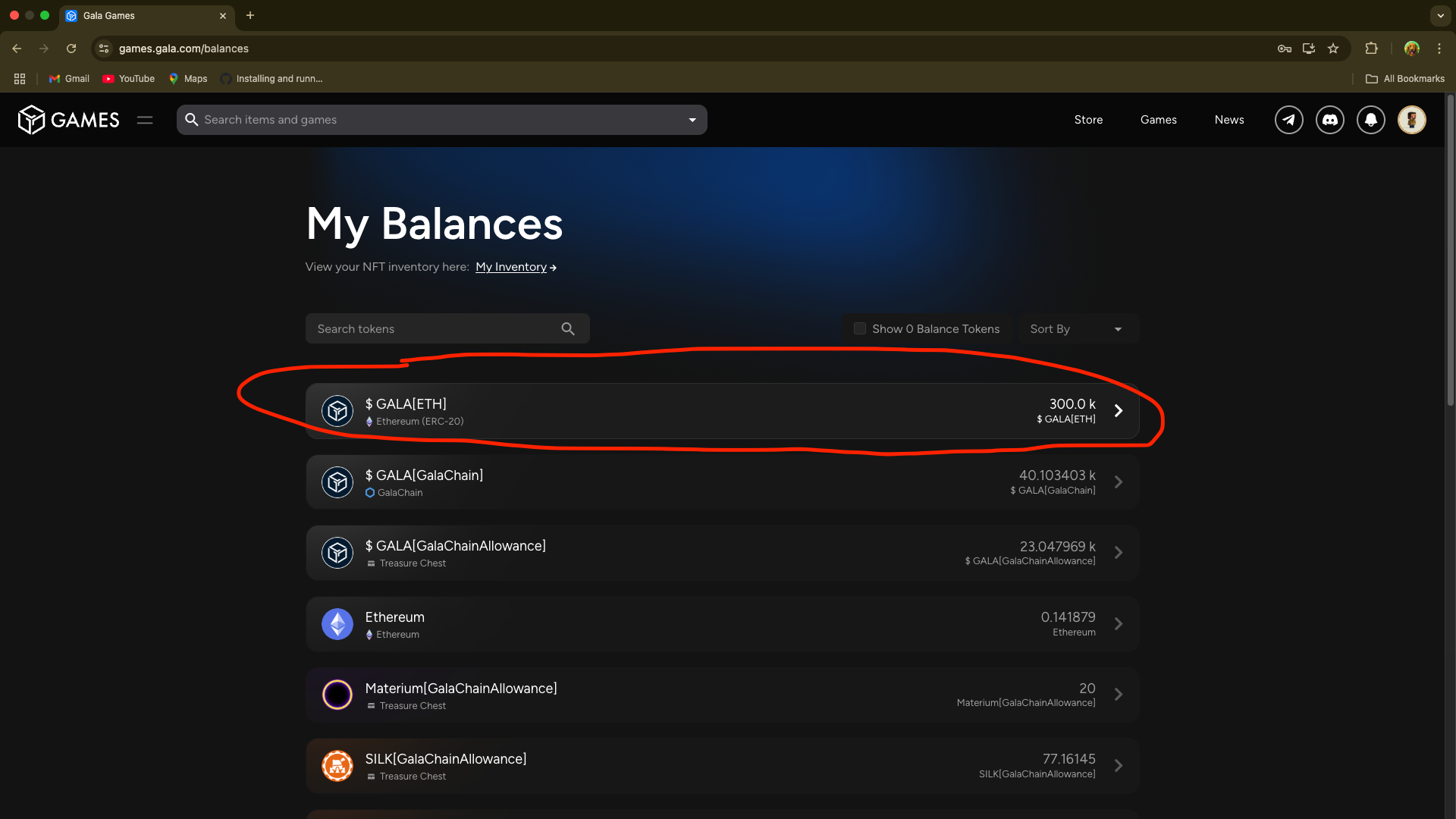Toggle Show 0 Balance Tokens checkbox
1456x819 pixels.
[x=860, y=328]
